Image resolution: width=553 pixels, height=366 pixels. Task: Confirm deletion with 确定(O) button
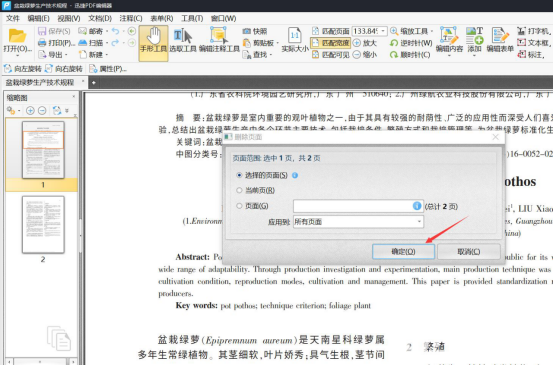(x=403, y=251)
